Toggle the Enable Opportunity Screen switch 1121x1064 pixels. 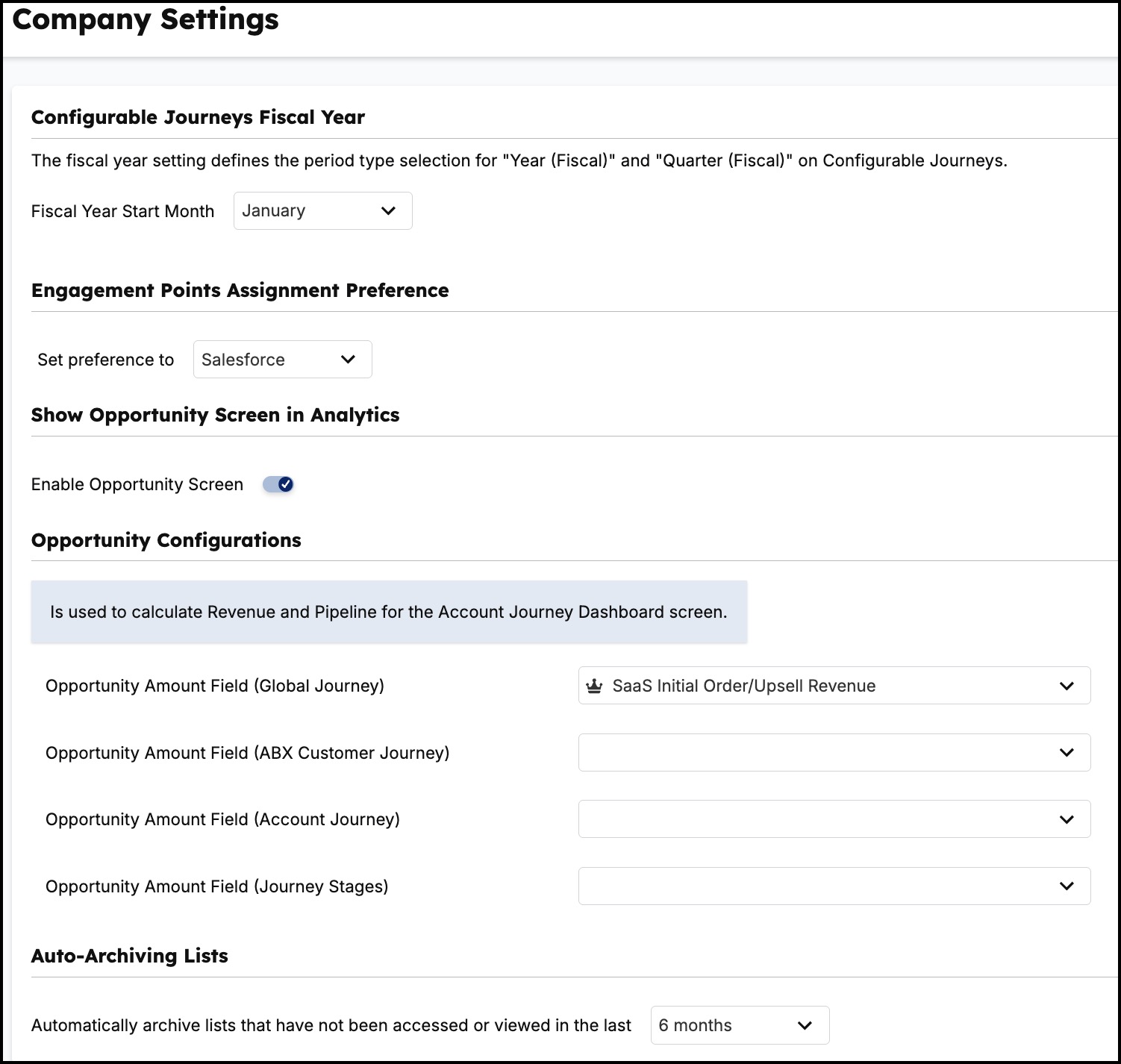278,484
